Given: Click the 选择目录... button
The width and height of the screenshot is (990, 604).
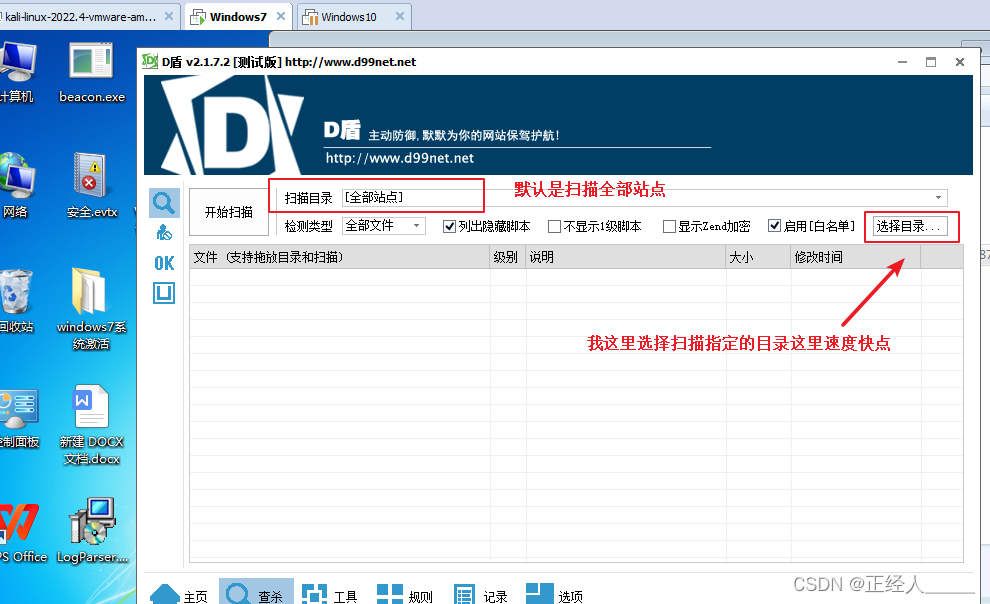Looking at the screenshot, I should (x=910, y=226).
